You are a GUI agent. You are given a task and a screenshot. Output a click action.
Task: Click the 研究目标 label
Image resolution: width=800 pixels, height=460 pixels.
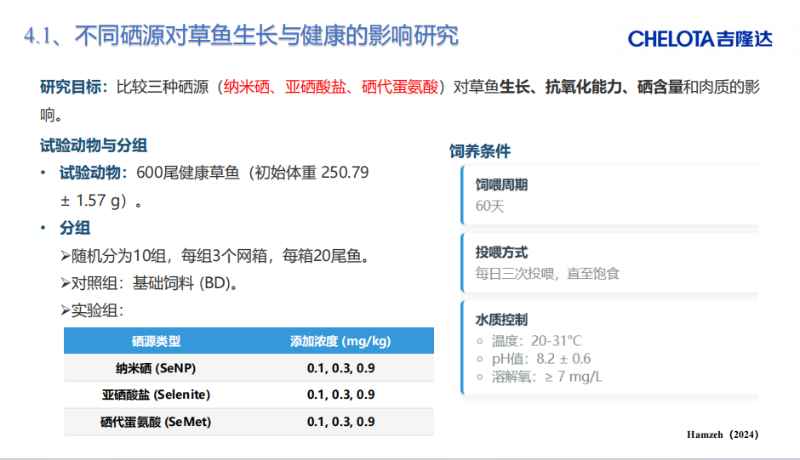pos(74,88)
